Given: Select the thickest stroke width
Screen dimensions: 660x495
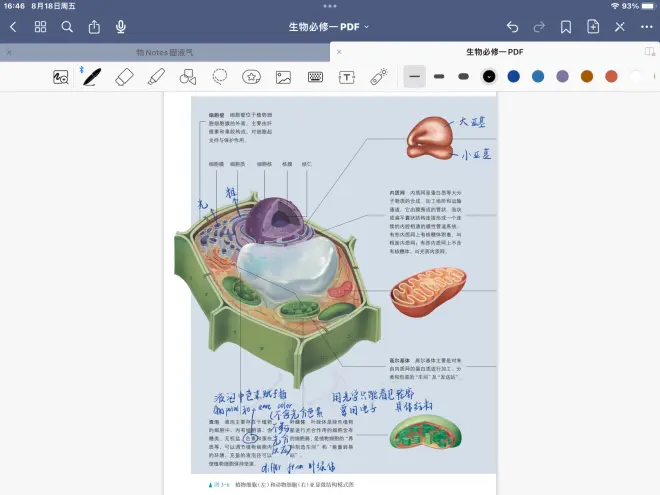Looking at the screenshot, I should pyautogui.click(x=463, y=76).
